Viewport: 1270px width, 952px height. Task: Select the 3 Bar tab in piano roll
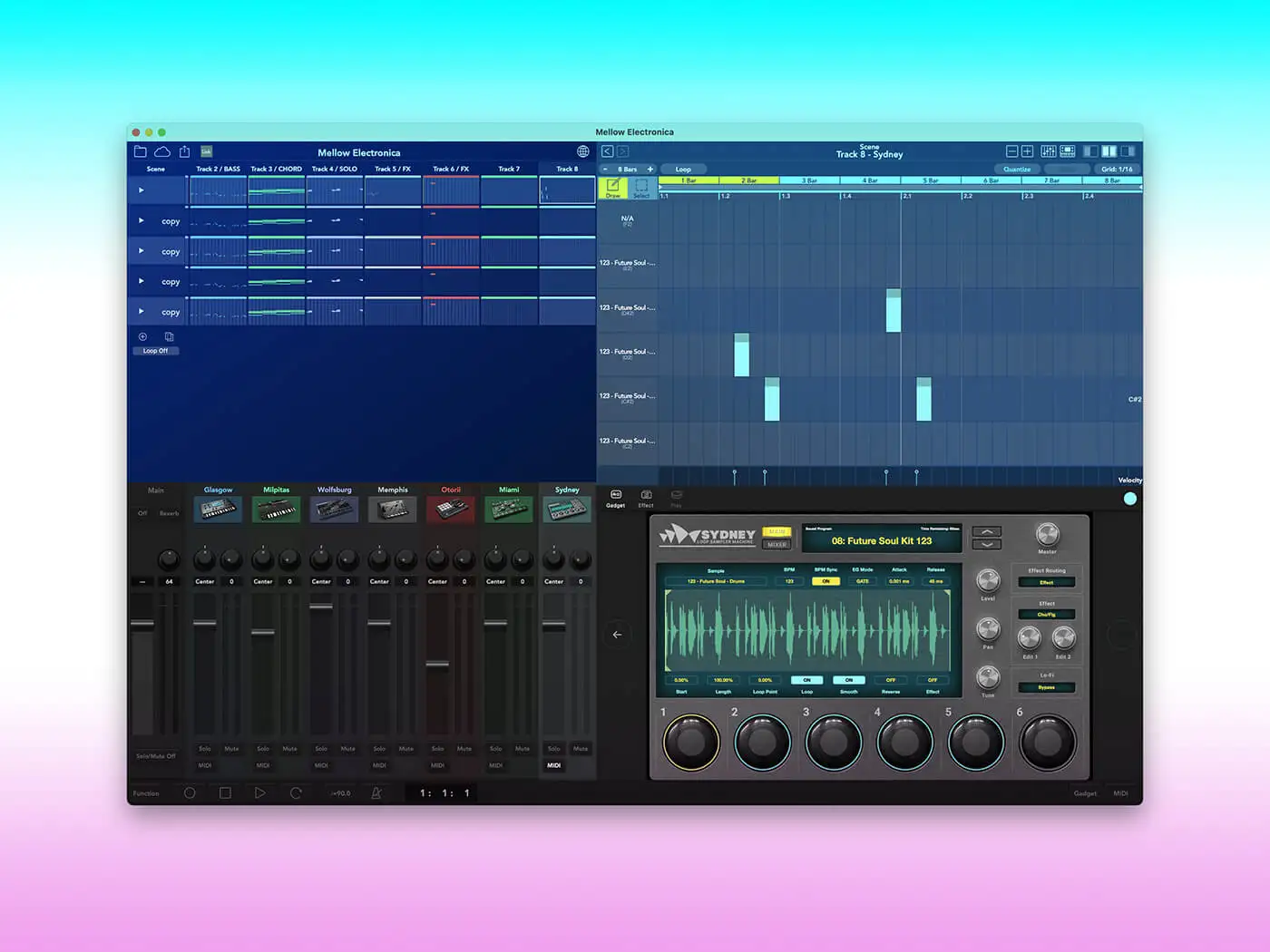click(809, 180)
